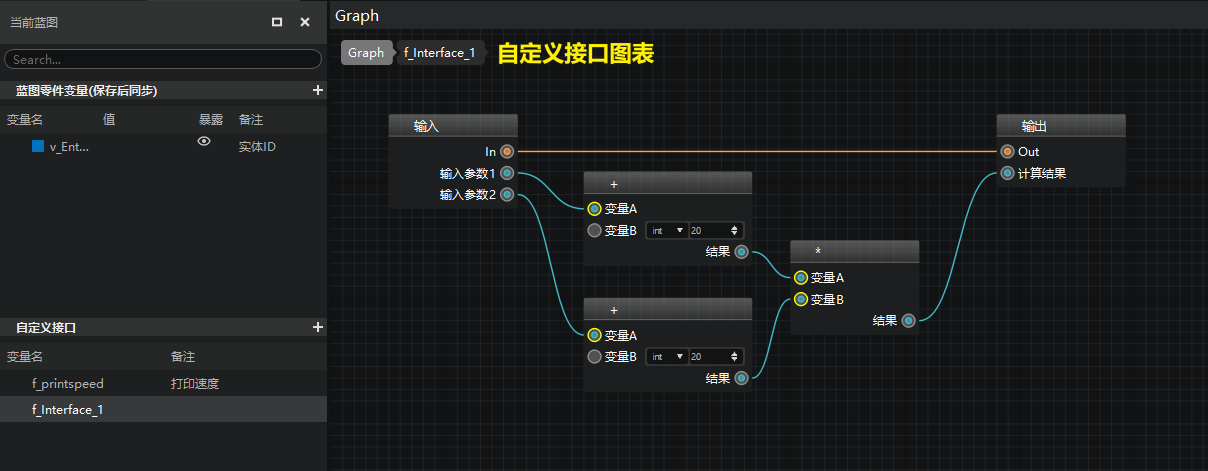The height and width of the screenshot is (471, 1208).
Task: Add a new blueprint part variable
Action: [x=318, y=90]
